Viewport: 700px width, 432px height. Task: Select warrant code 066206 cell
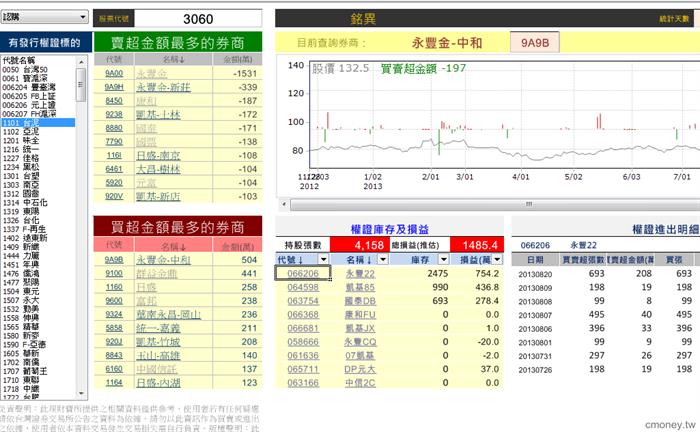(x=303, y=273)
